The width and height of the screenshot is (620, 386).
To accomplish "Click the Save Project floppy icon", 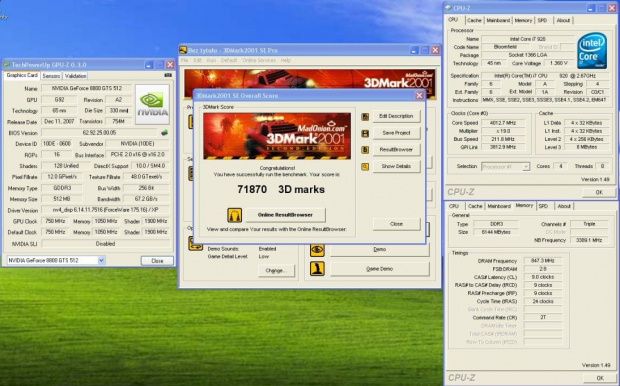I will point(365,133).
